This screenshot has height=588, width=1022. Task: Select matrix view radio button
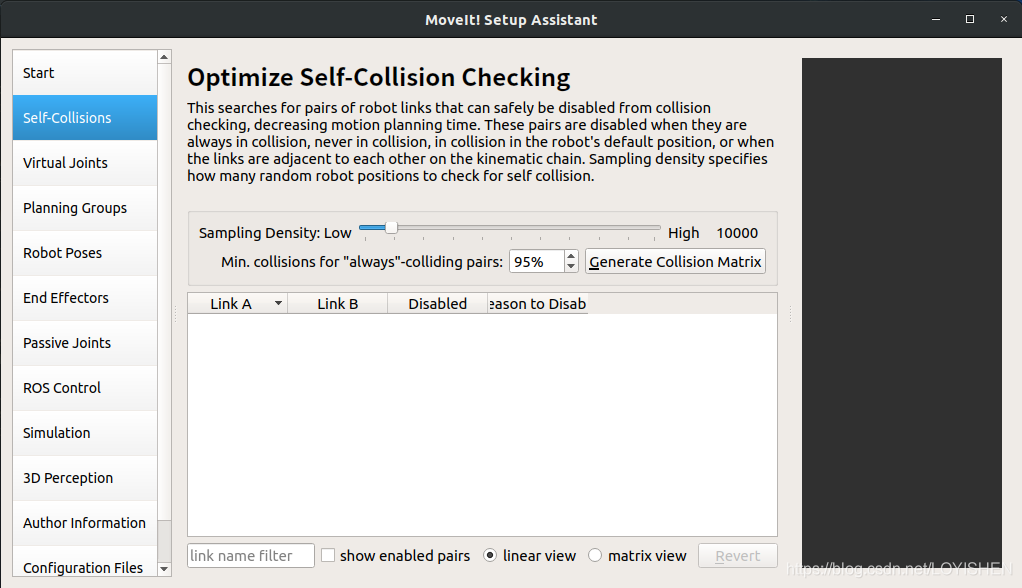click(x=594, y=555)
